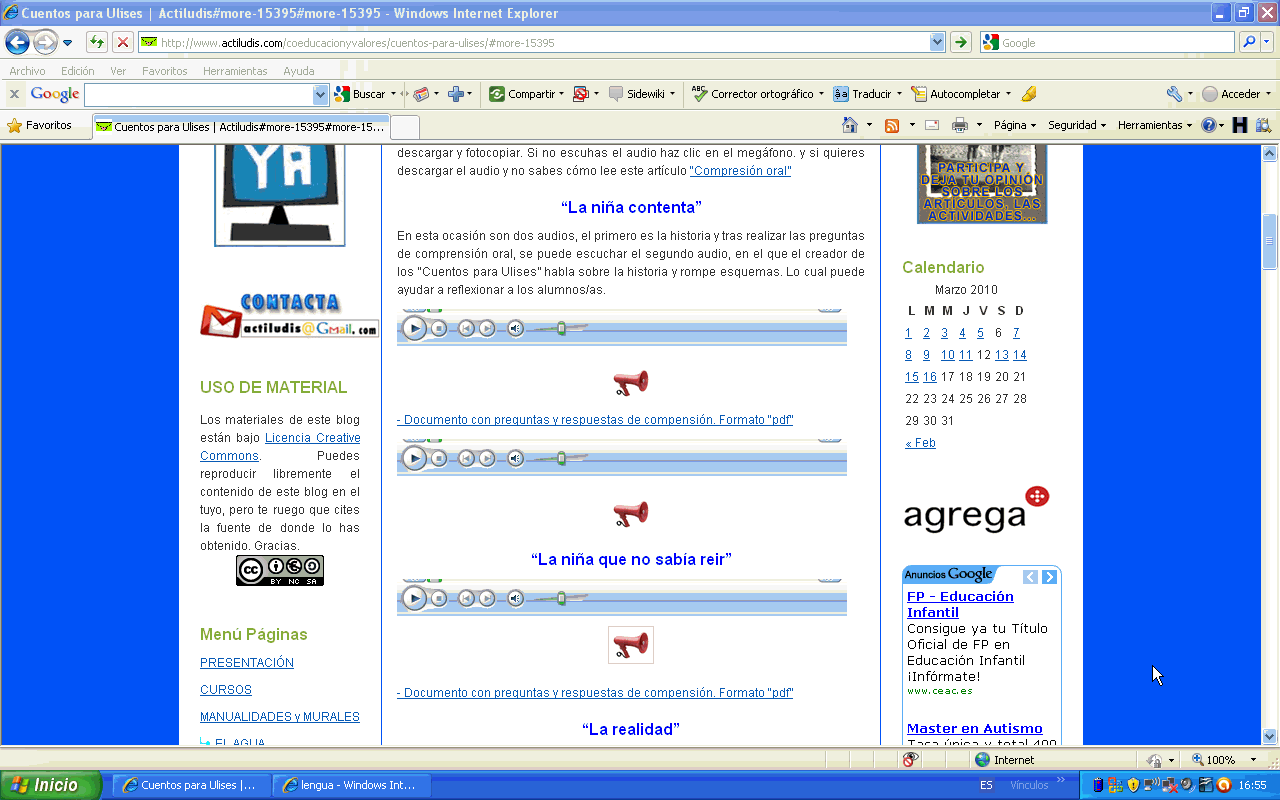
Task: Open the Seguridad dropdown menu
Action: pos(1077,125)
